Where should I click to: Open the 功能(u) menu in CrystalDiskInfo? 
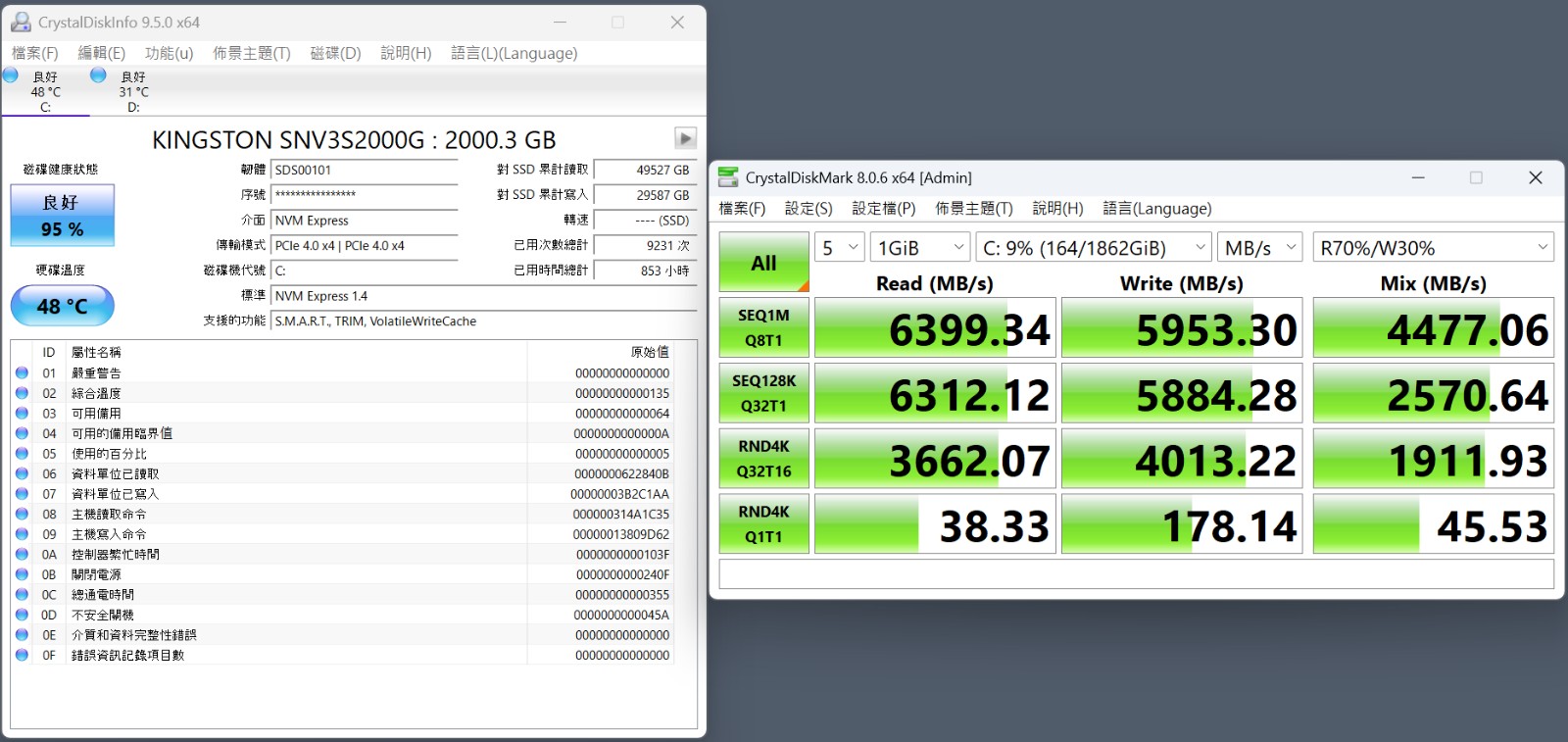[x=169, y=53]
